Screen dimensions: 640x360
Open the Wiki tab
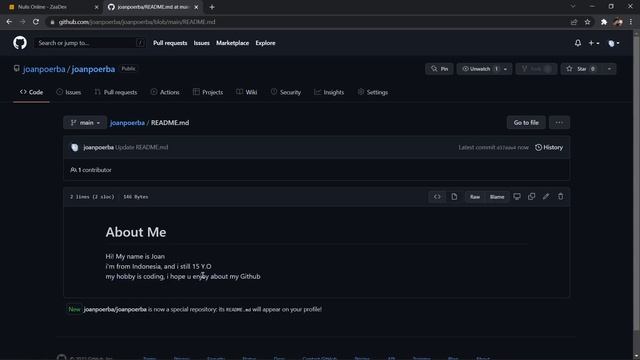tap(247, 92)
